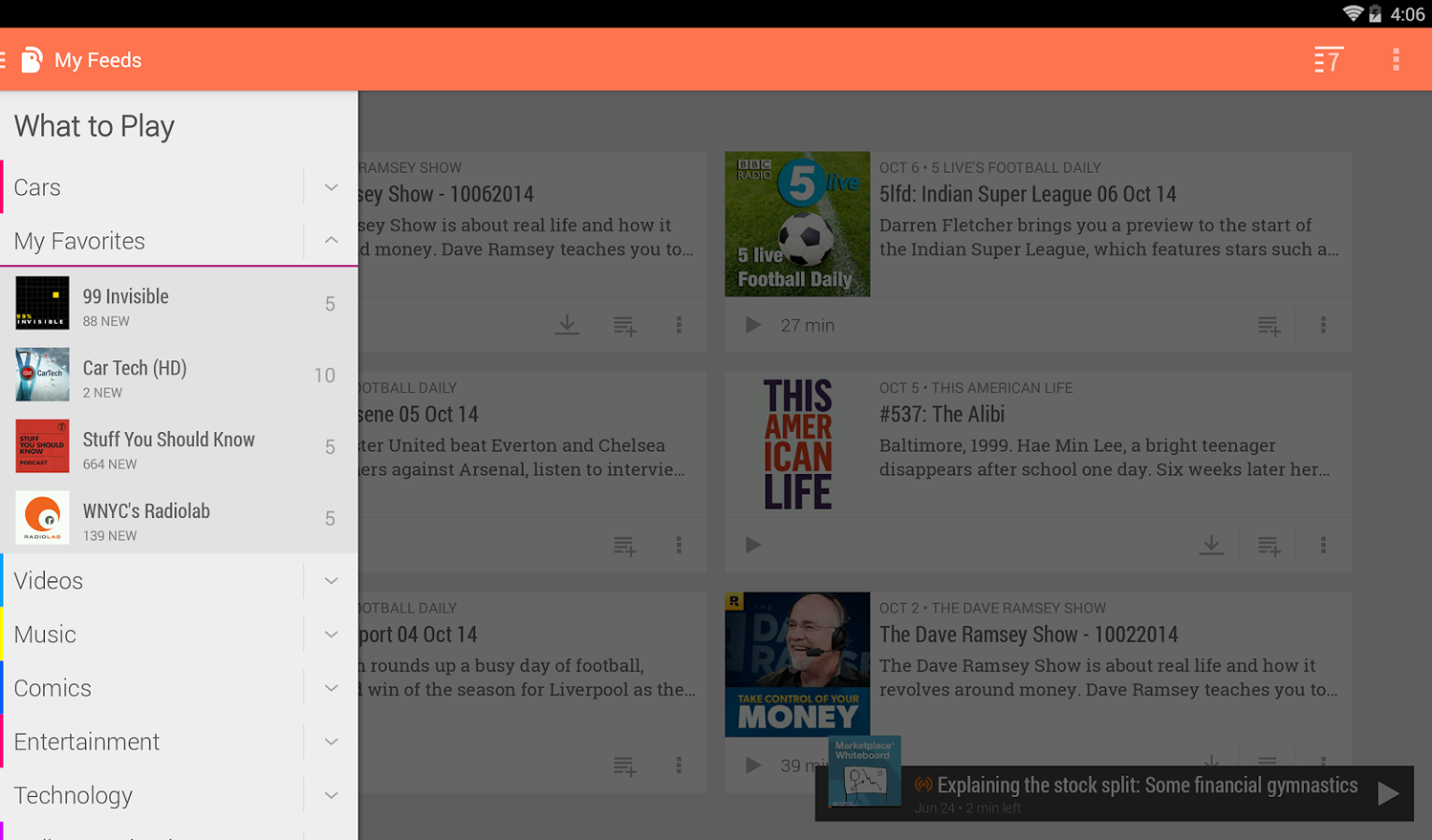1432x840 pixels.
Task: Expand the Videos category chevron
Action: 330,581
